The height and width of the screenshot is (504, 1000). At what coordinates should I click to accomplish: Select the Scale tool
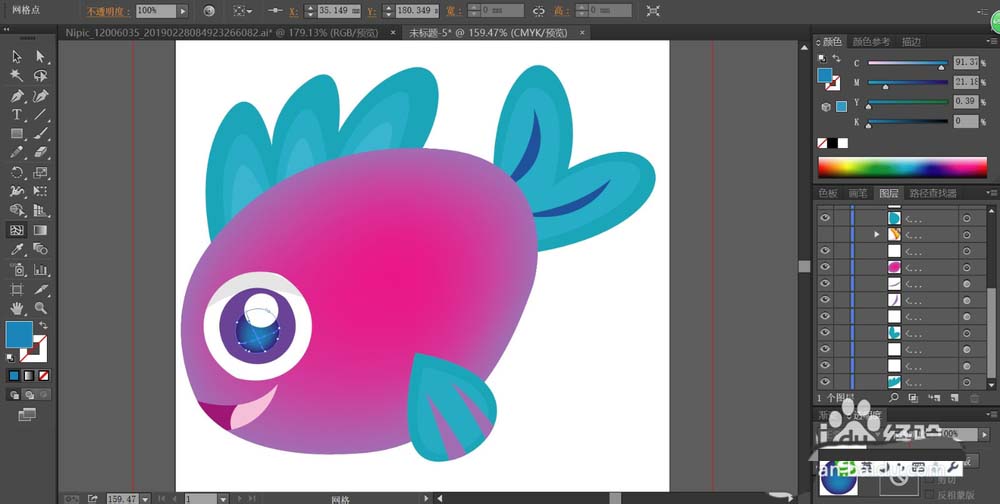click(41, 172)
